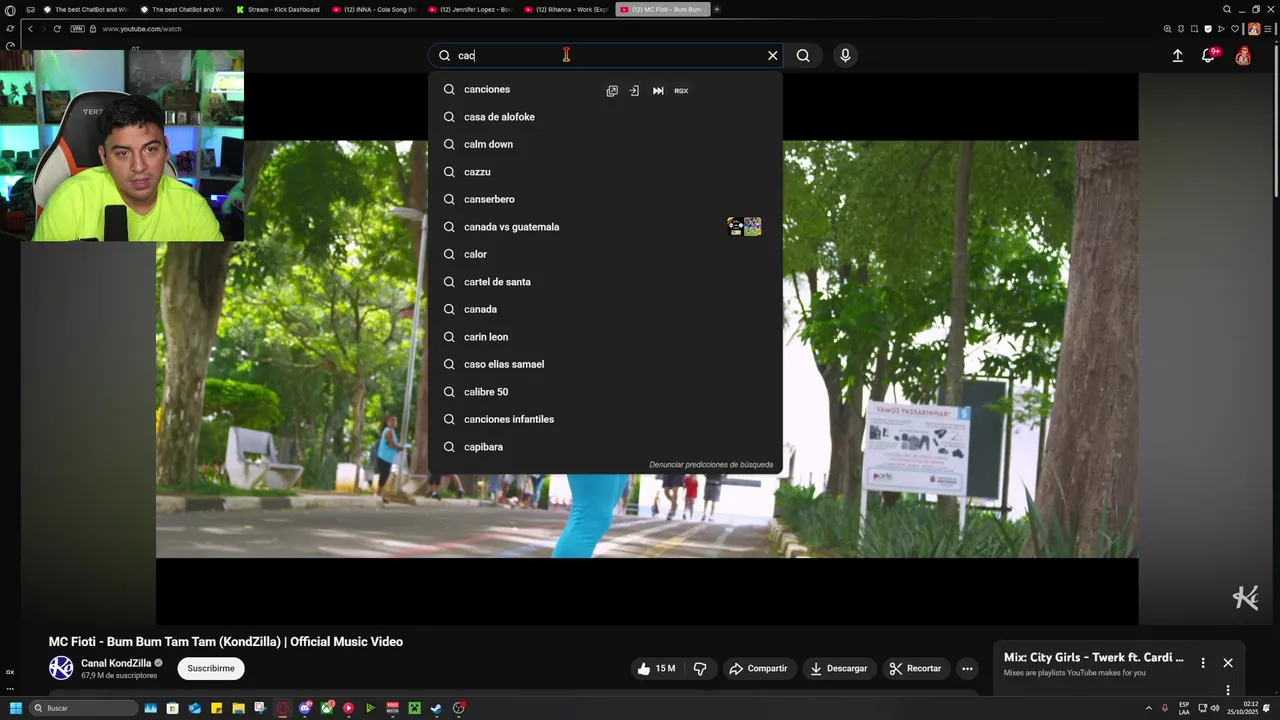Click the Descargar download button
Viewport: 1280px width, 720px height.
coord(838,668)
